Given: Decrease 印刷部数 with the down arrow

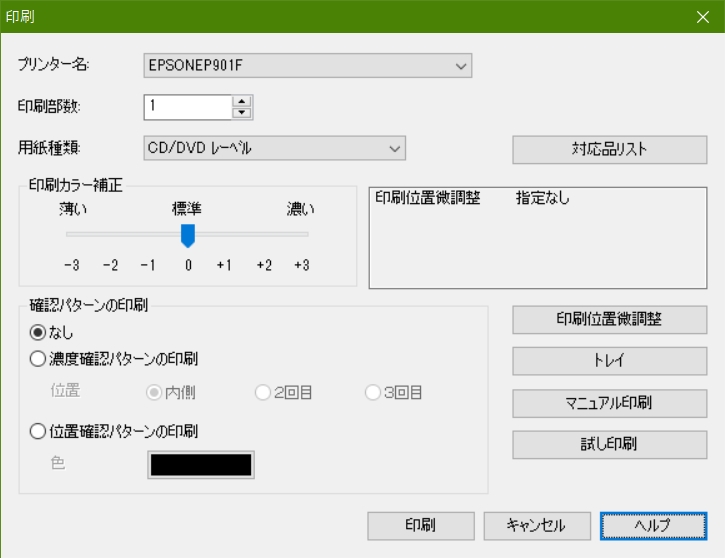Looking at the screenshot, I should [x=242, y=113].
